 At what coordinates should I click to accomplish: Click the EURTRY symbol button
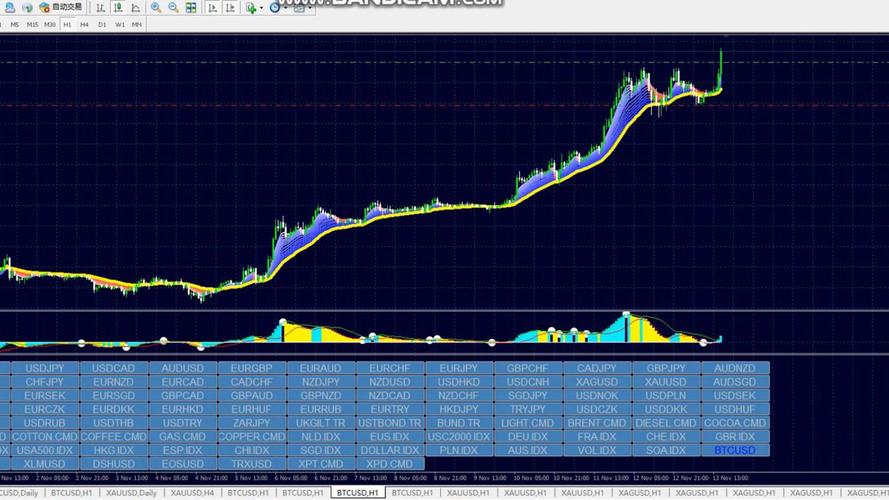[x=390, y=409]
